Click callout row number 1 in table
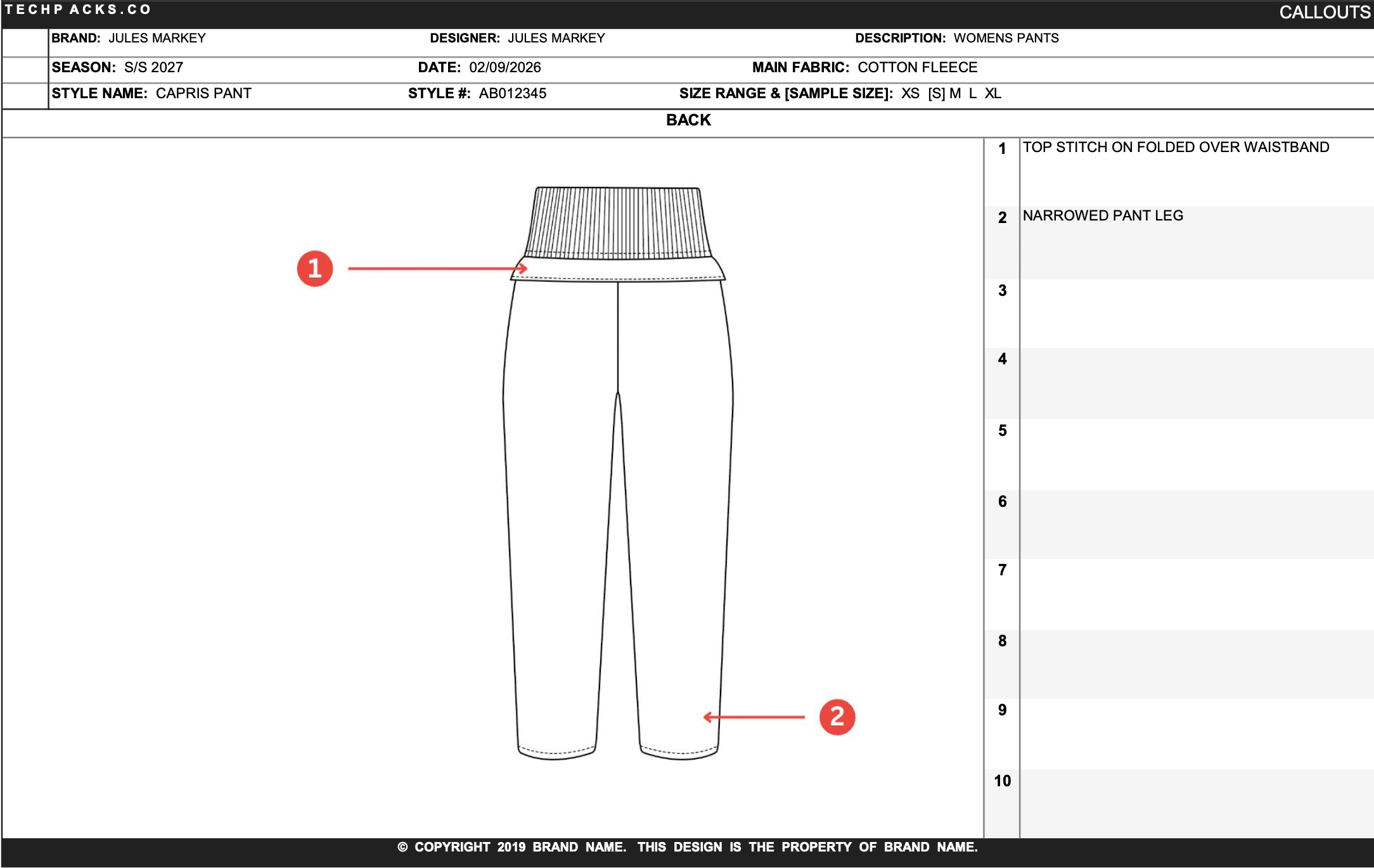The height and width of the screenshot is (868, 1374). (x=1002, y=149)
